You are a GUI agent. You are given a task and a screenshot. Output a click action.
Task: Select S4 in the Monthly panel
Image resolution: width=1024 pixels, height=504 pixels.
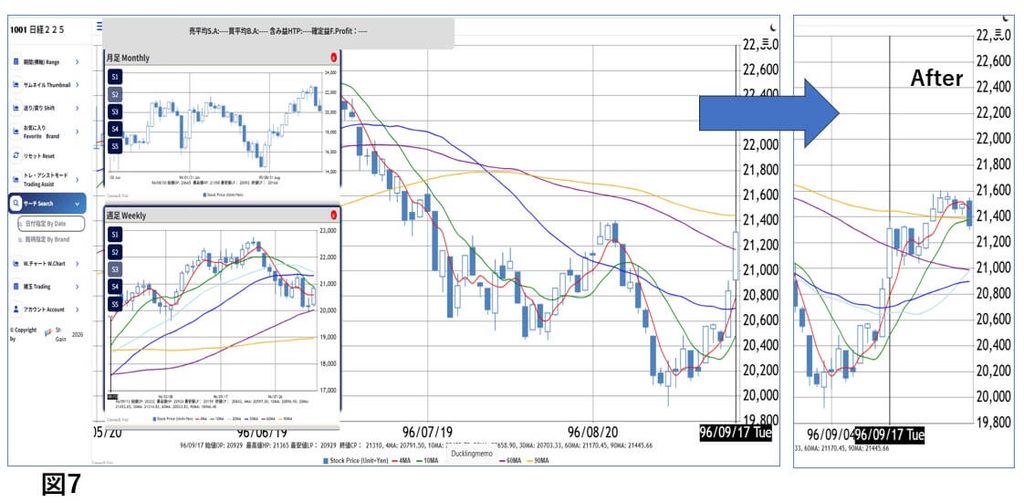pos(115,129)
